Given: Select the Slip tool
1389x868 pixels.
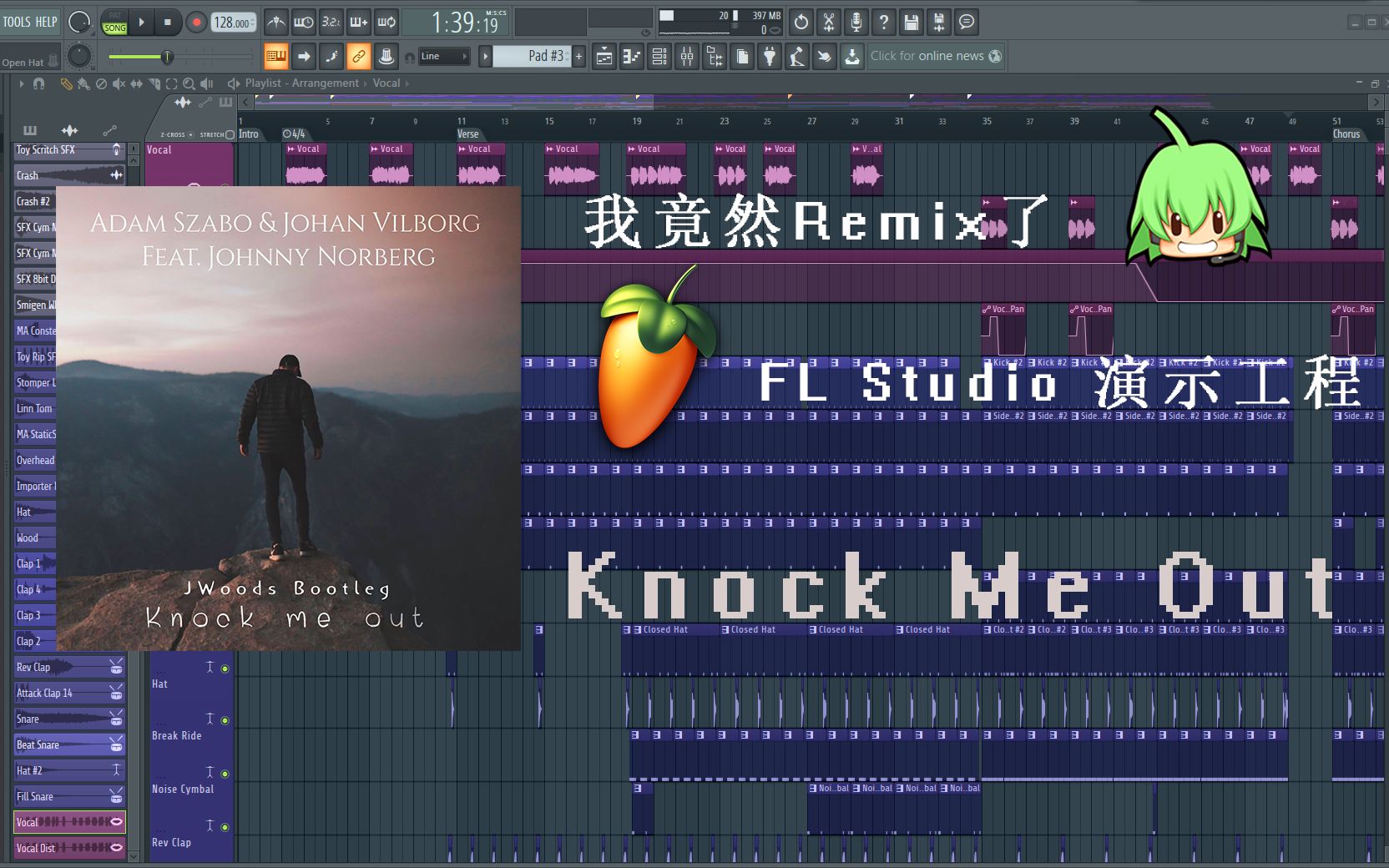Looking at the screenshot, I should pyautogui.click(x=136, y=83).
